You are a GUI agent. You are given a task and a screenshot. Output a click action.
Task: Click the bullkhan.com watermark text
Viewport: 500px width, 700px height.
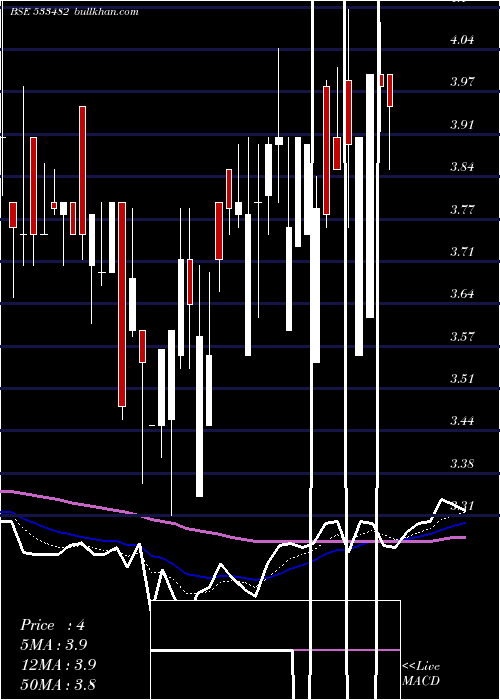[106, 12]
